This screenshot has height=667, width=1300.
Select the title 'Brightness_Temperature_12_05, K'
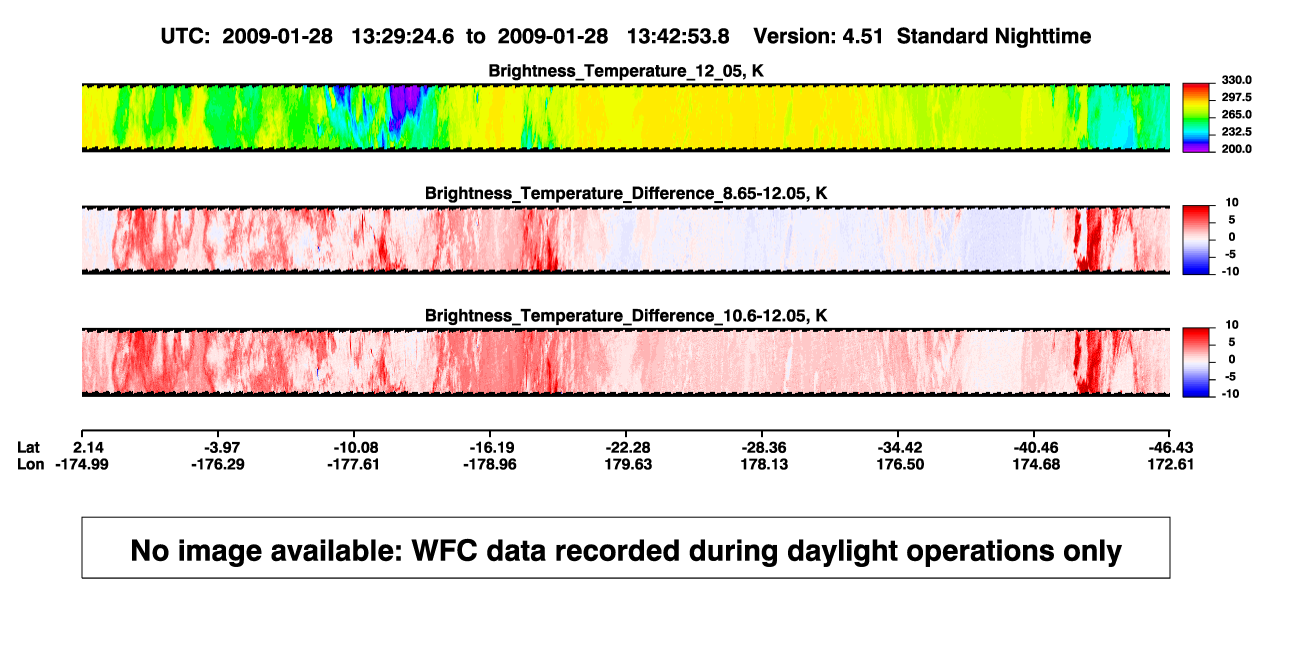coord(626,71)
